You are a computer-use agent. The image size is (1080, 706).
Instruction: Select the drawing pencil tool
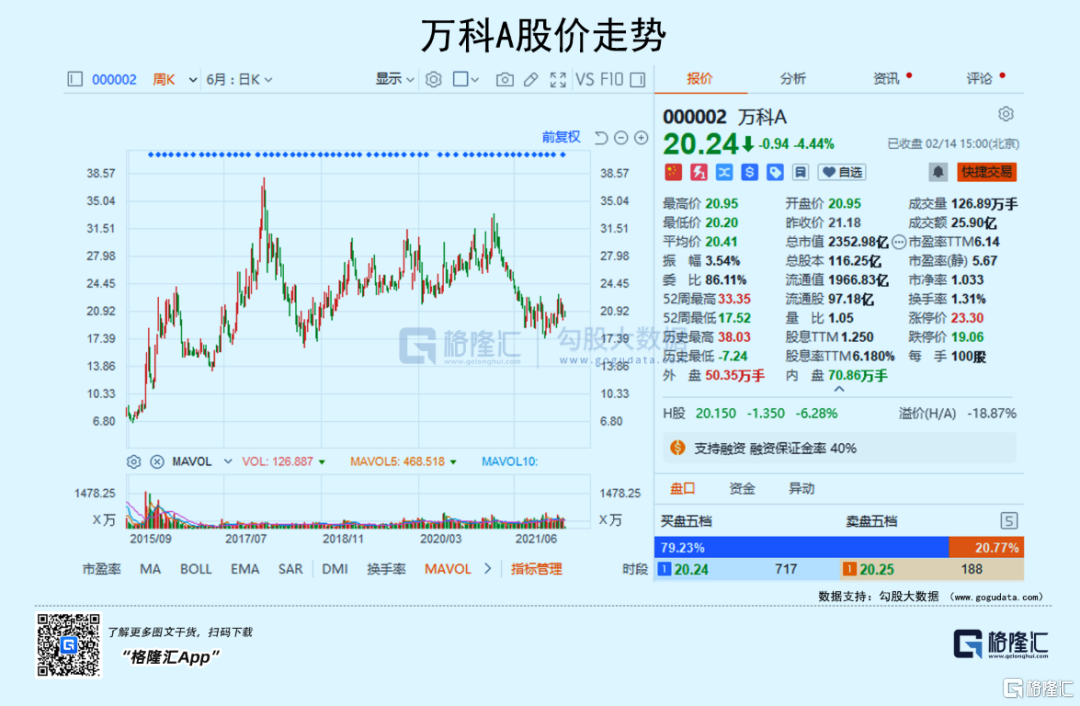530,80
